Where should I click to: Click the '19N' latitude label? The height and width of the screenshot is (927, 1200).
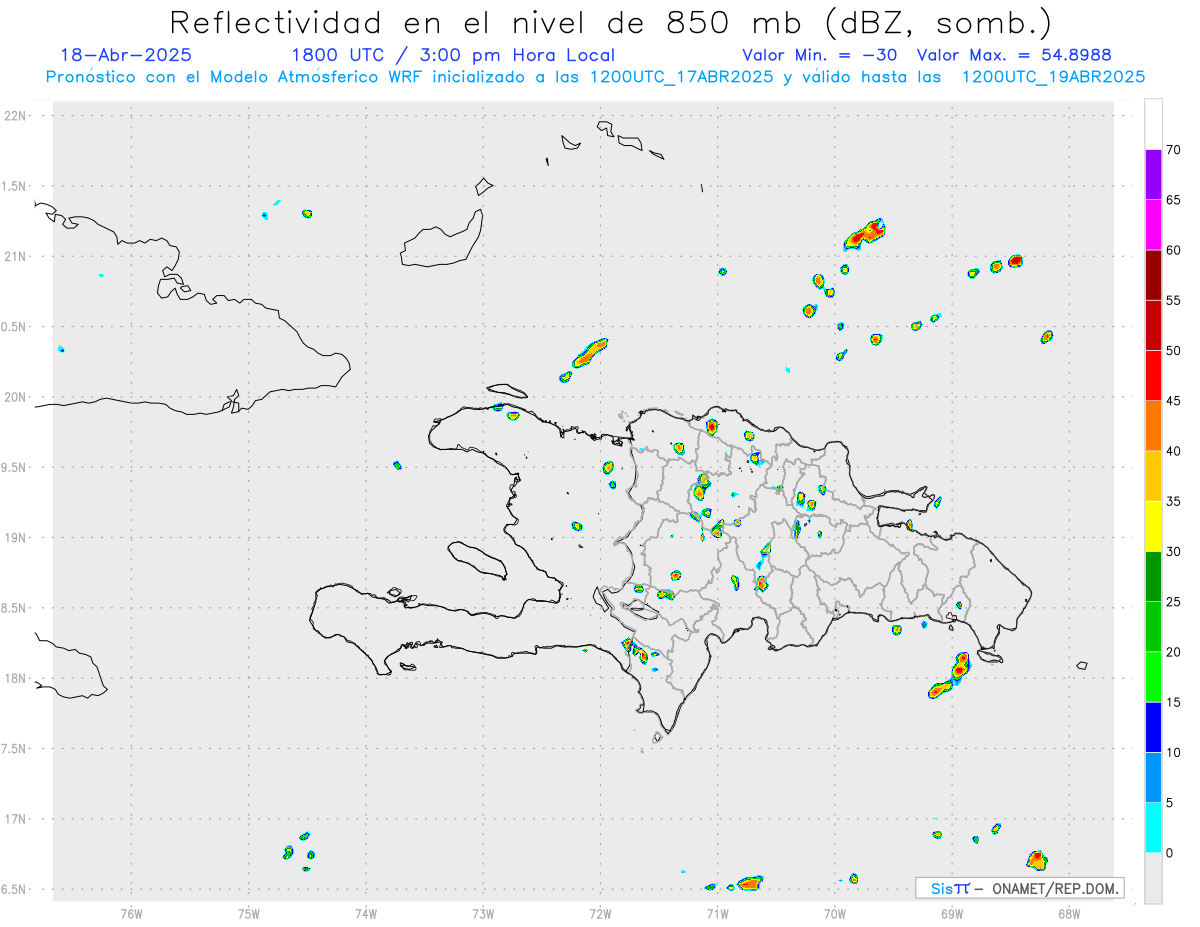point(16,537)
